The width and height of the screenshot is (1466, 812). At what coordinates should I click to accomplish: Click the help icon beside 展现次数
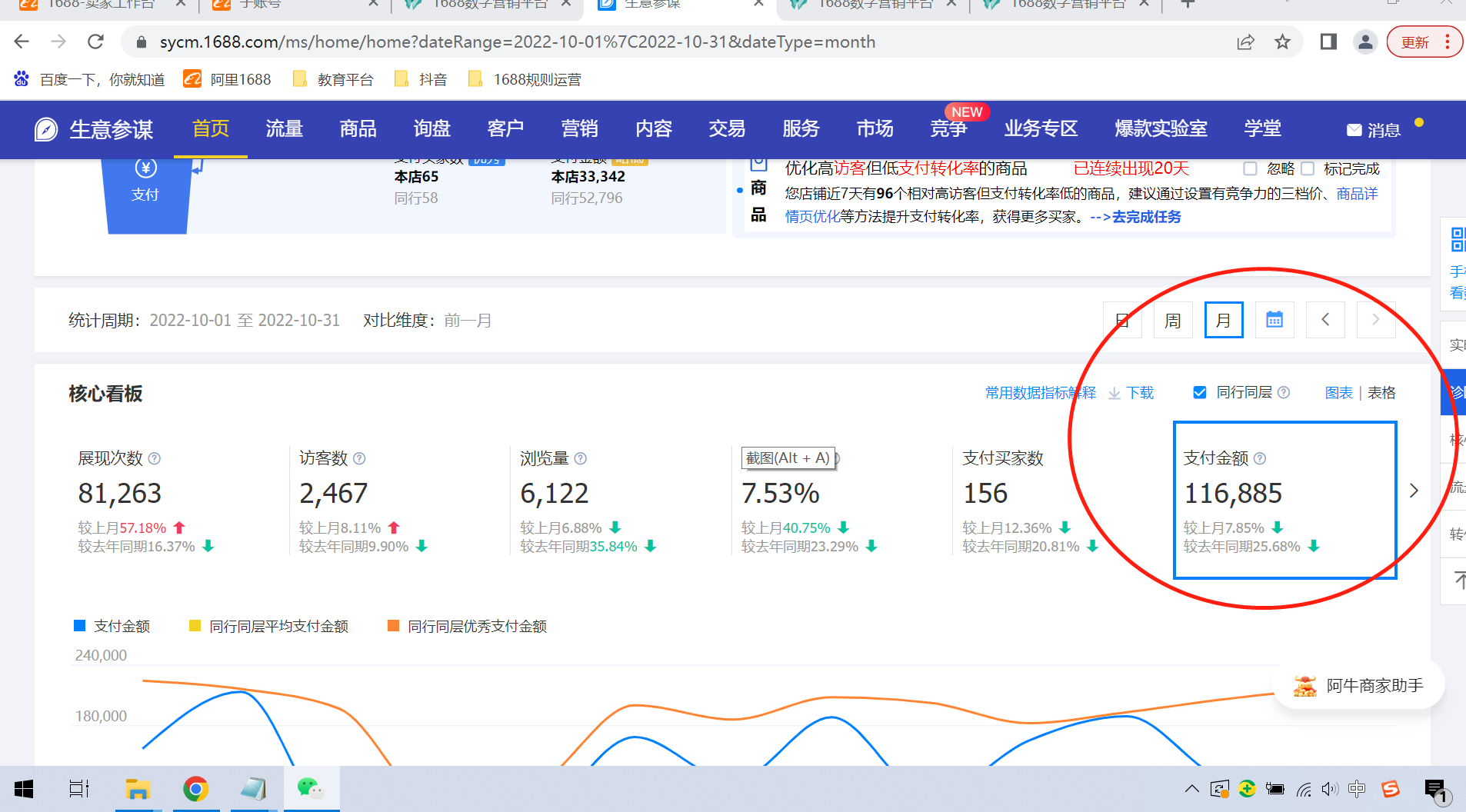(155, 458)
